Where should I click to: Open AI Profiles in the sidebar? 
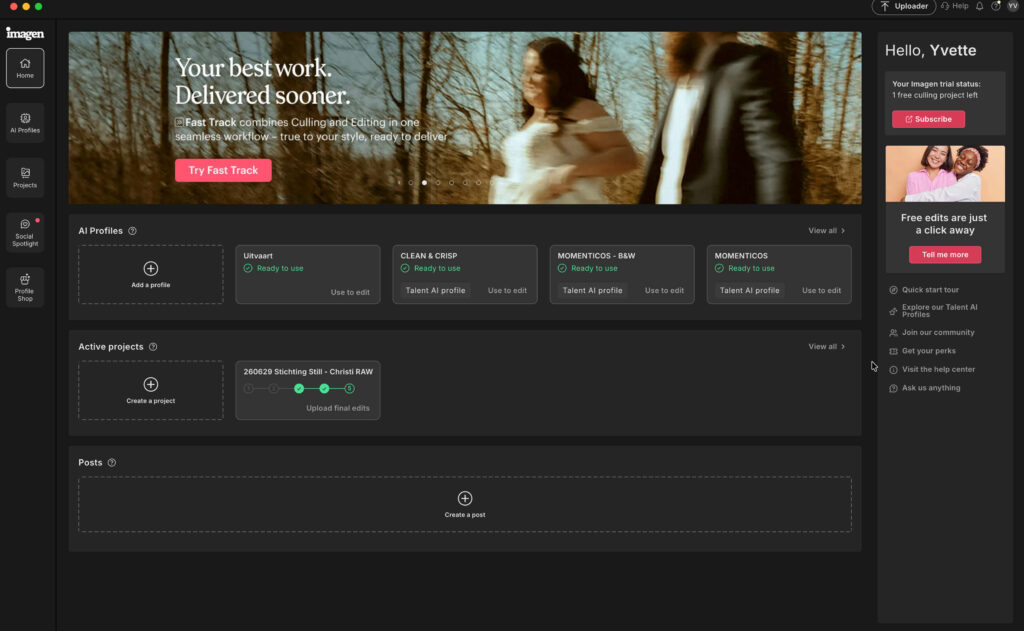coord(25,123)
